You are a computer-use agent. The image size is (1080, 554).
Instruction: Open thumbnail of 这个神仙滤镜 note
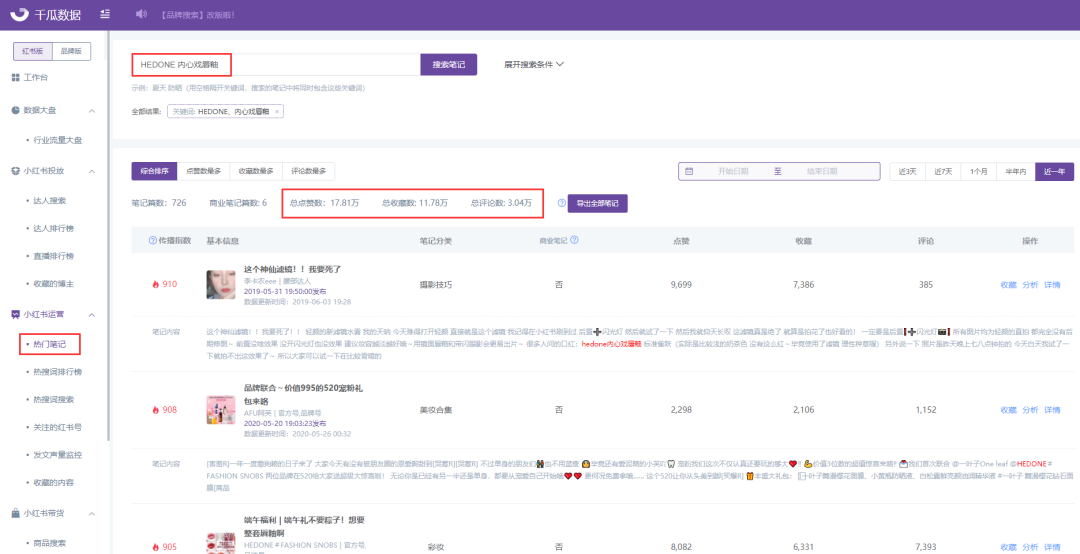coord(221,284)
